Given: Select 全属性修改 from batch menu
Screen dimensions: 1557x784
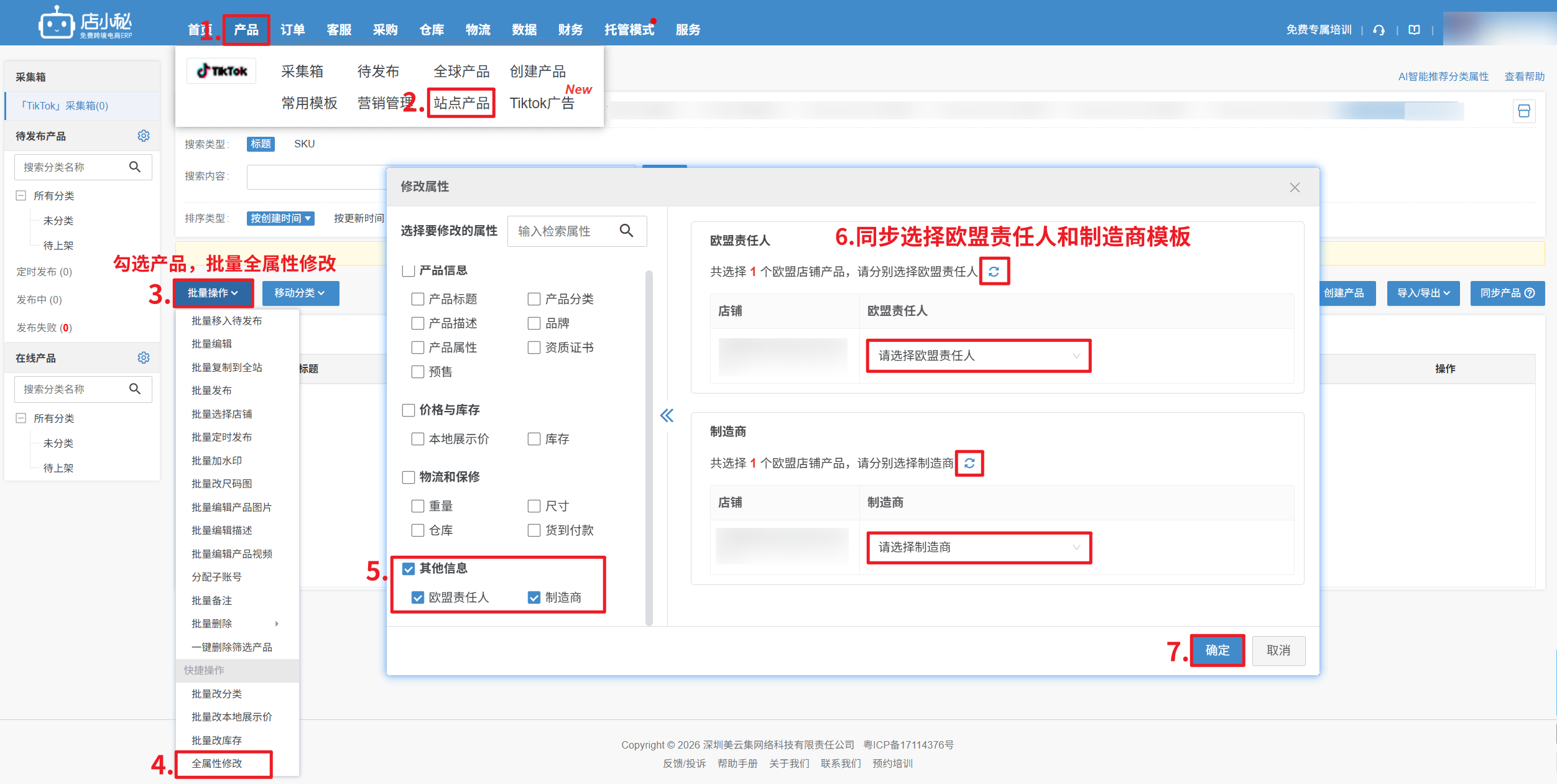Looking at the screenshot, I should (x=217, y=763).
